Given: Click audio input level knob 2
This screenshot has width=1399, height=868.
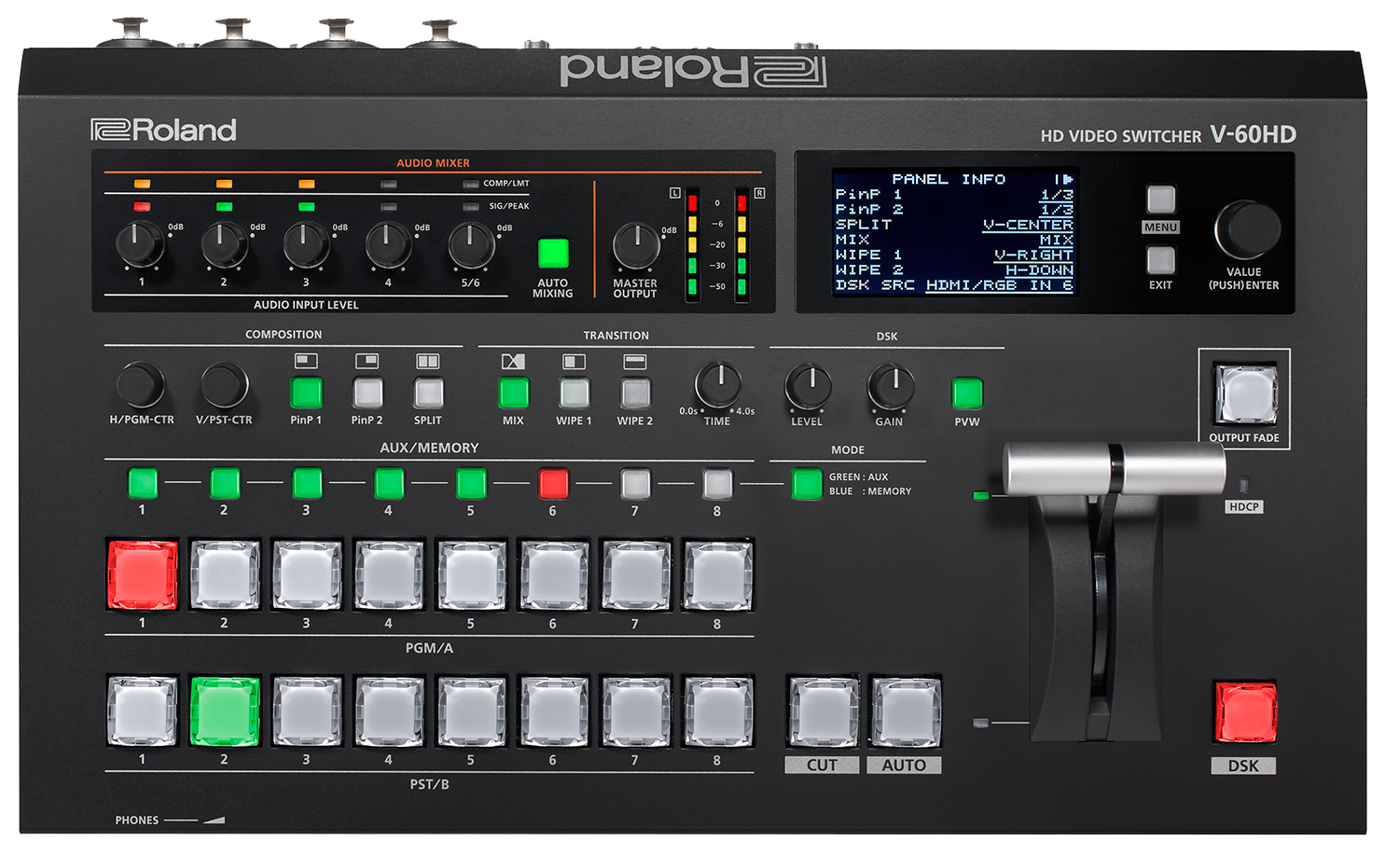Looking at the screenshot, I should coord(224,245).
